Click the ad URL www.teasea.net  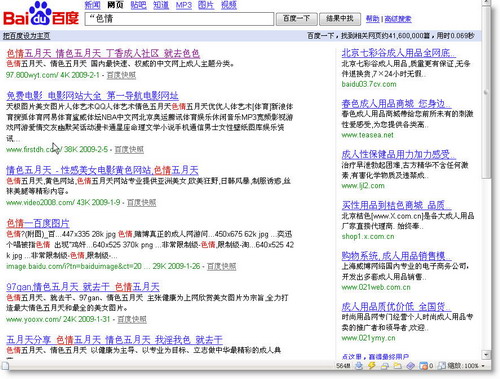[367, 135]
